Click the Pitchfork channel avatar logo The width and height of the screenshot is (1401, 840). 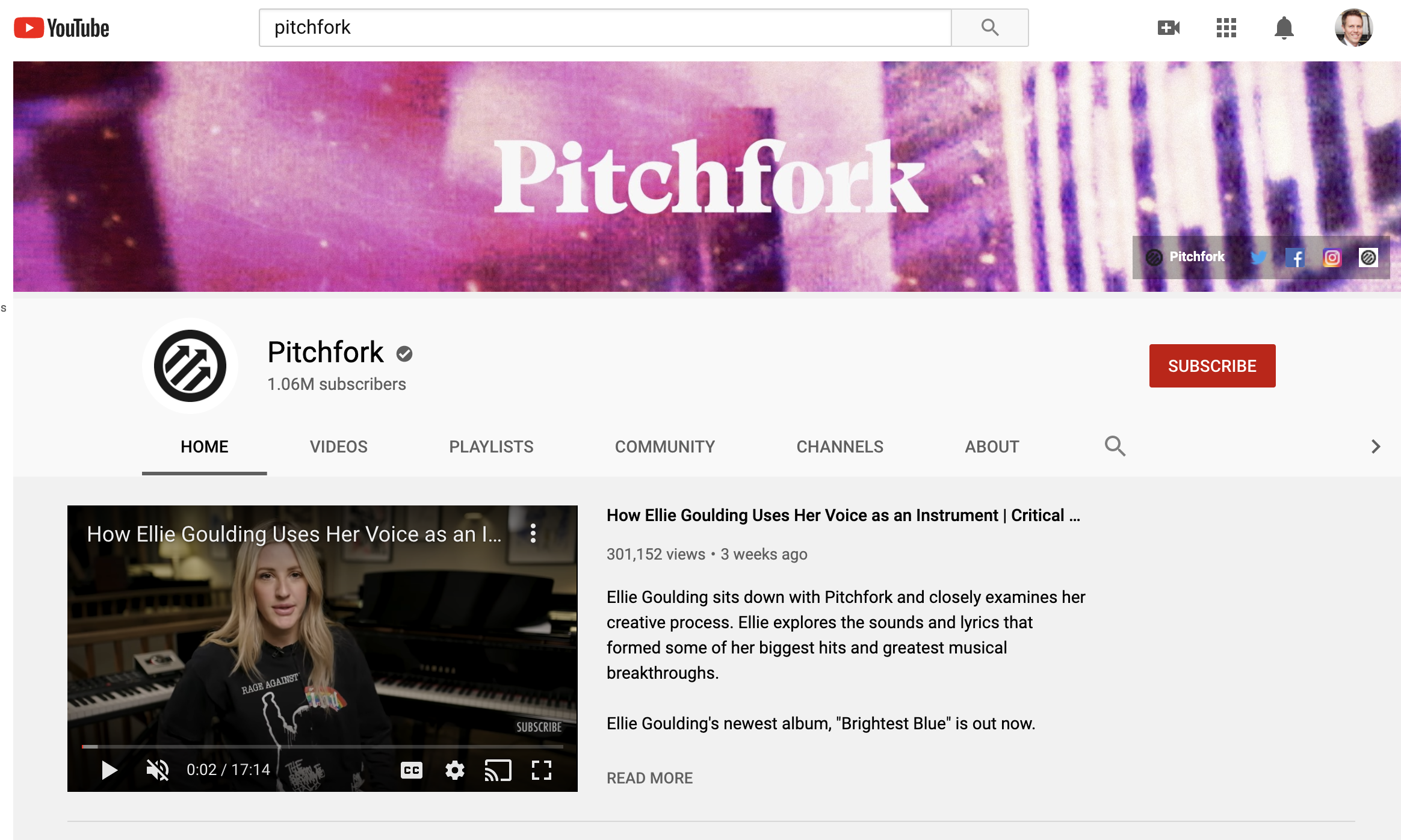[x=190, y=366]
